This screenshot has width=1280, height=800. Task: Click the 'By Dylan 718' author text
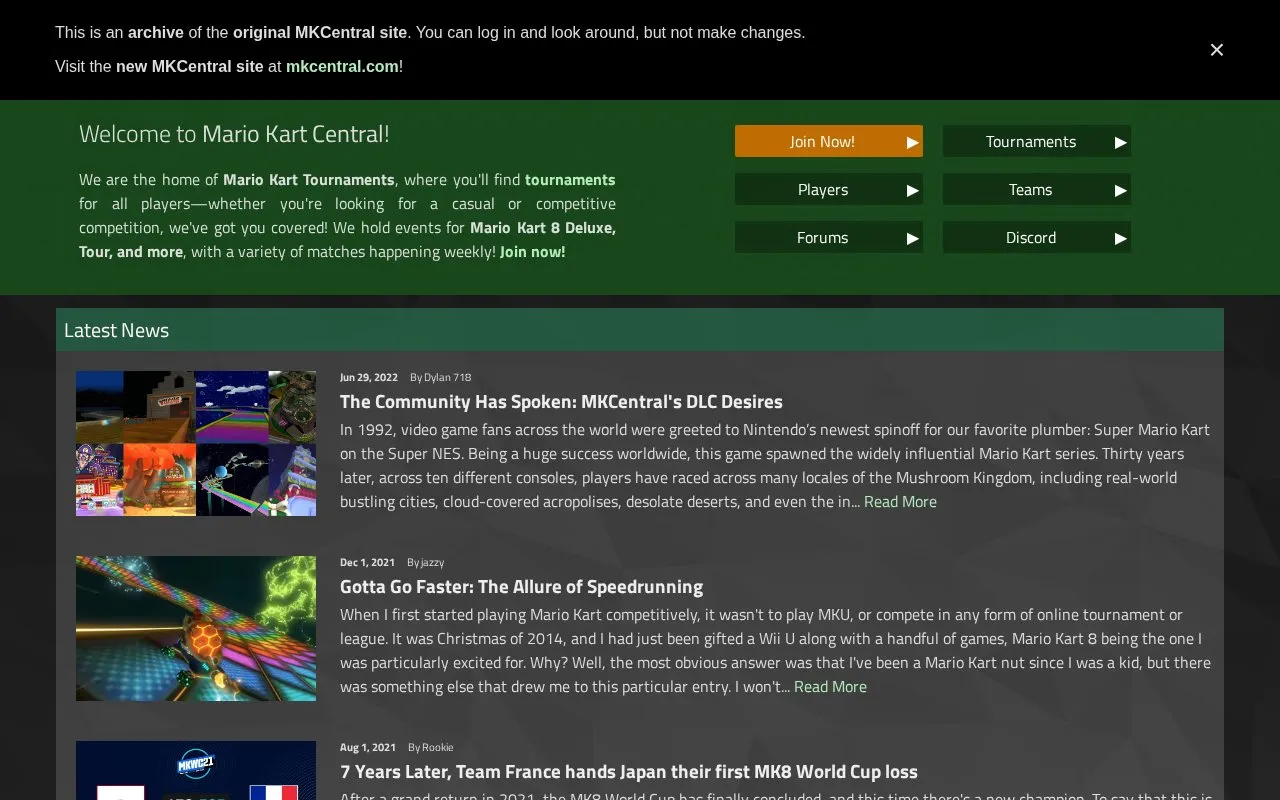click(x=440, y=377)
